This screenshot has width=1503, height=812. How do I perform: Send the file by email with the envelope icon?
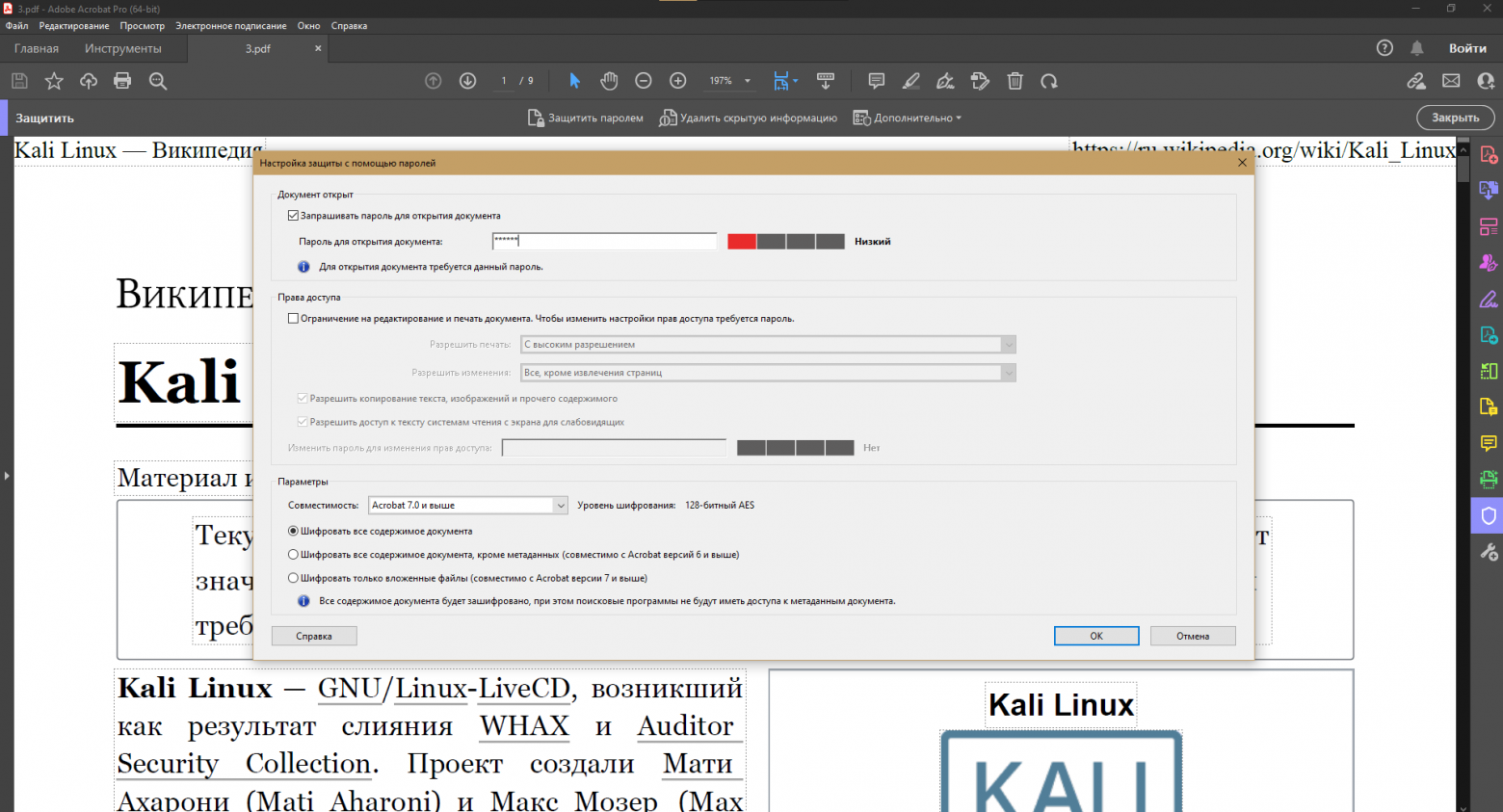[1451, 81]
